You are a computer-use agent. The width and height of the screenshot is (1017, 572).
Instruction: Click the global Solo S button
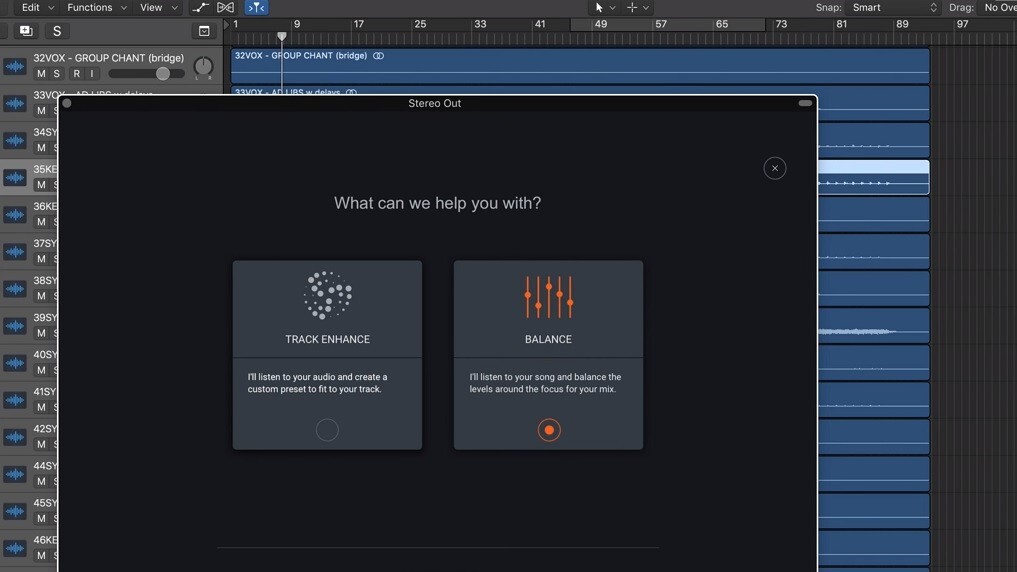click(x=57, y=31)
